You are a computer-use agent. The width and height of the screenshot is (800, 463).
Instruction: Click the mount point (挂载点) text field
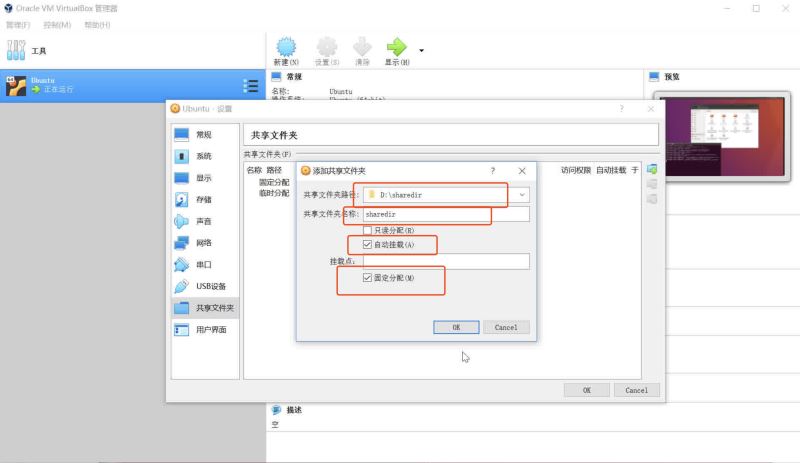coord(445,261)
